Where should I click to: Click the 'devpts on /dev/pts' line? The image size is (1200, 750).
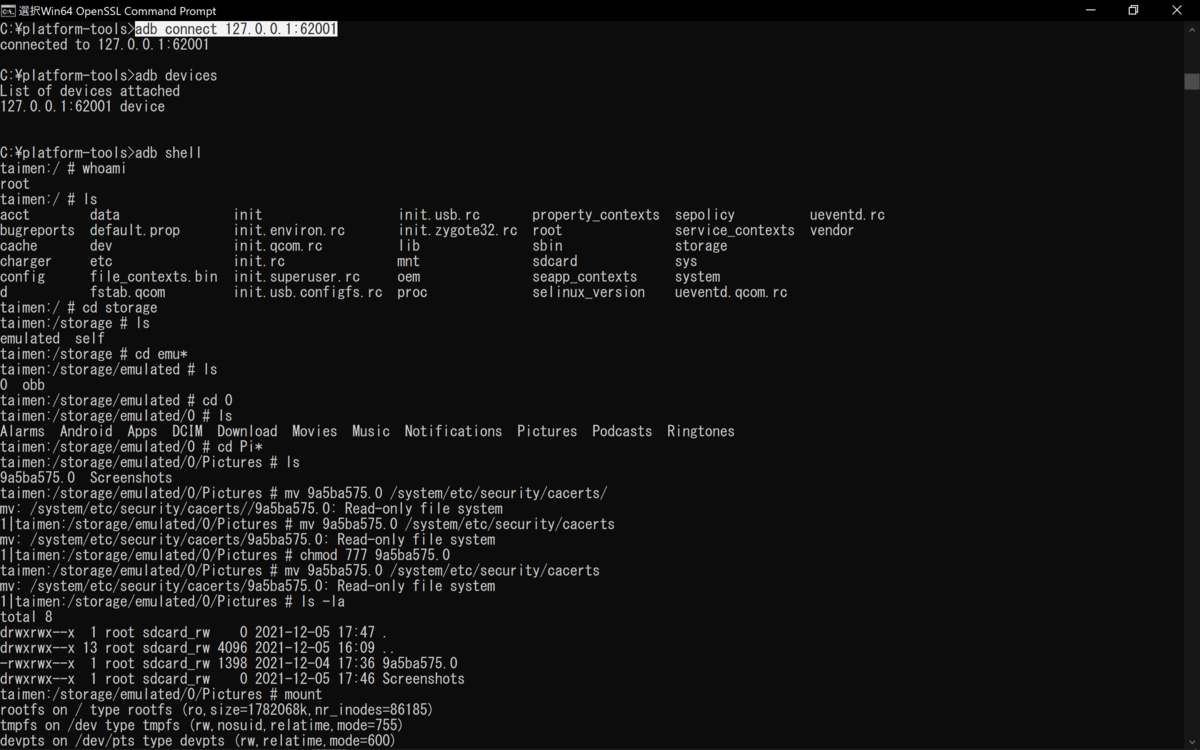tap(198, 740)
